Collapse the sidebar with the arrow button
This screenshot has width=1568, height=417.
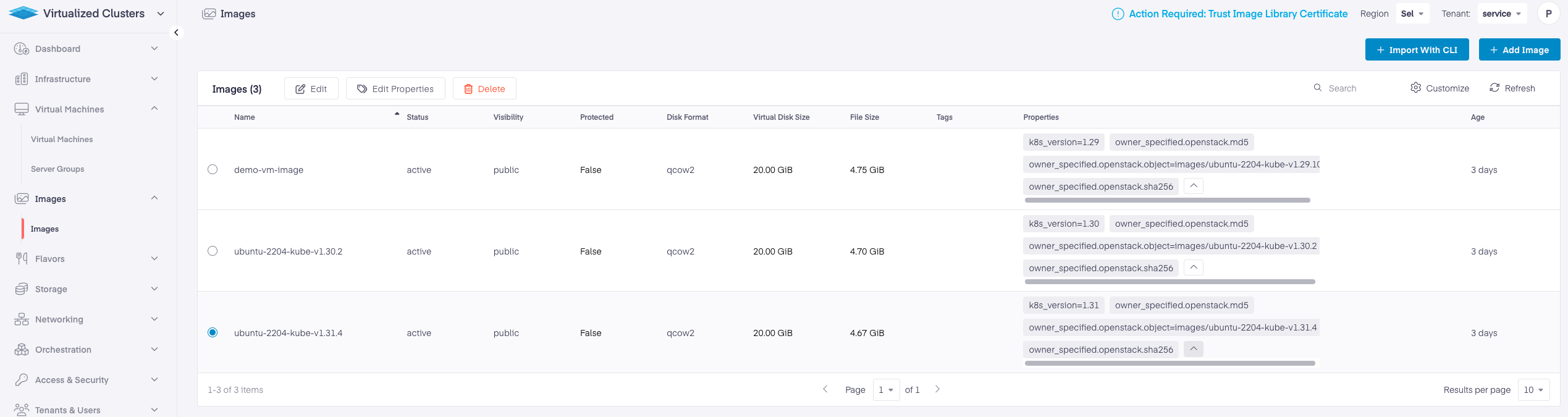(x=176, y=33)
